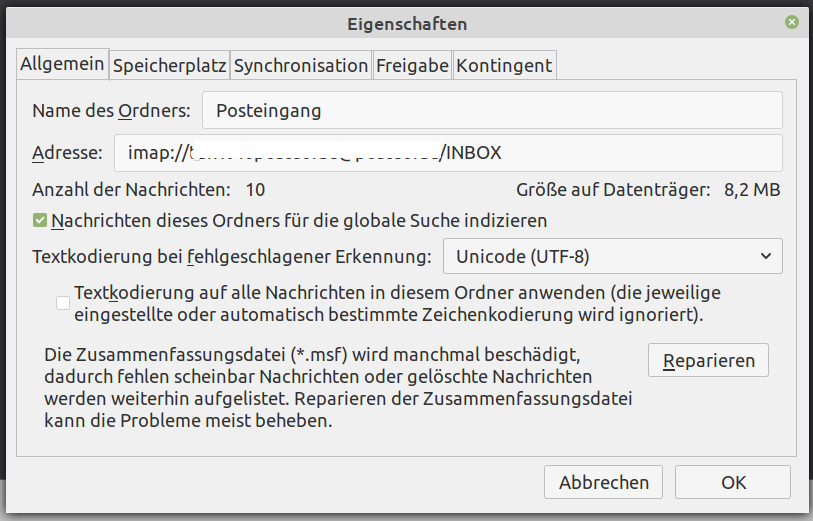
Task: Click Abbrechen to cancel
Action: click(603, 482)
